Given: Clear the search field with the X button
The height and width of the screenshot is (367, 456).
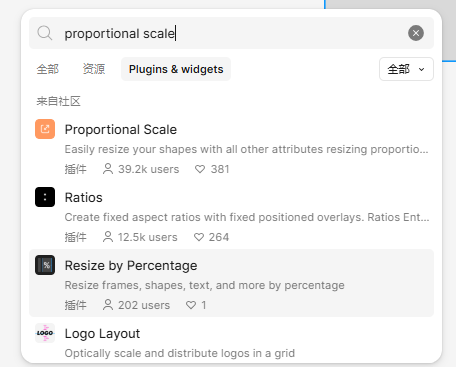Looking at the screenshot, I should pos(416,33).
